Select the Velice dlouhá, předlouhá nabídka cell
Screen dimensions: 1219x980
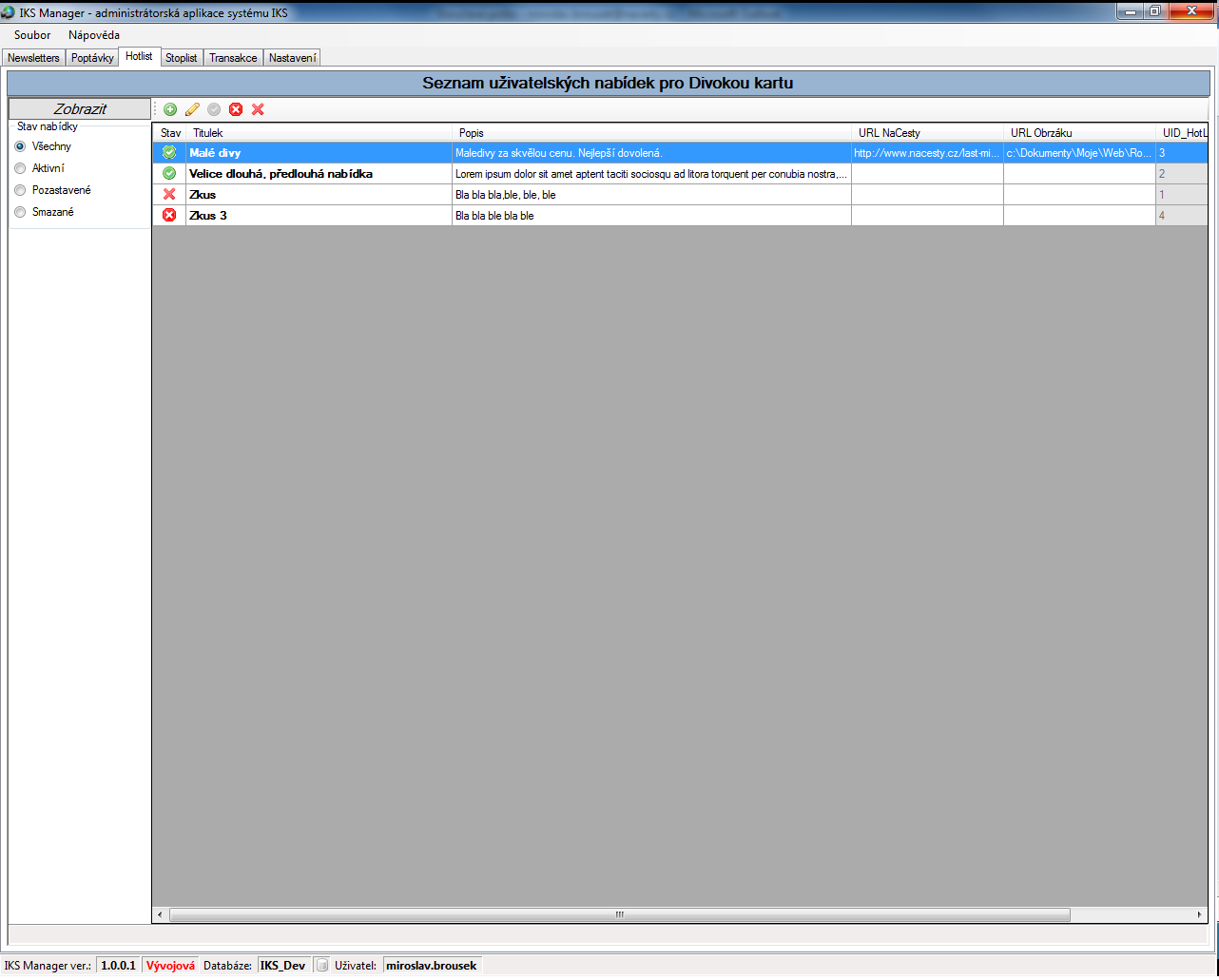click(319, 173)
